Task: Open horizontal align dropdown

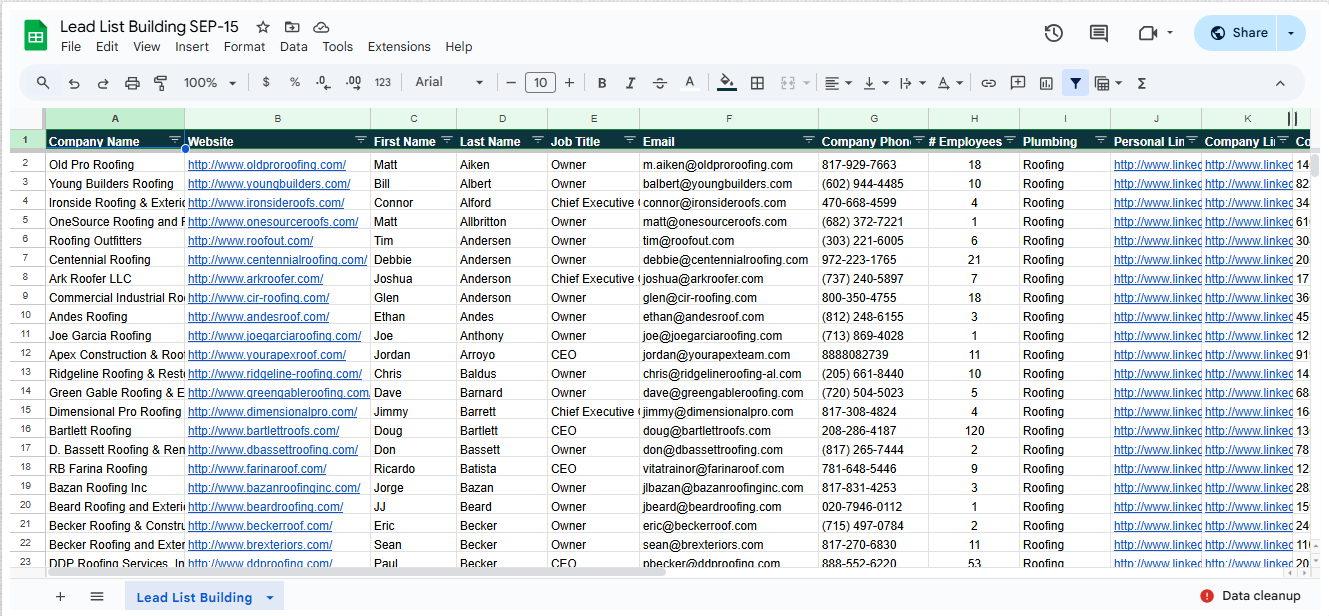Action: point(837,83)
